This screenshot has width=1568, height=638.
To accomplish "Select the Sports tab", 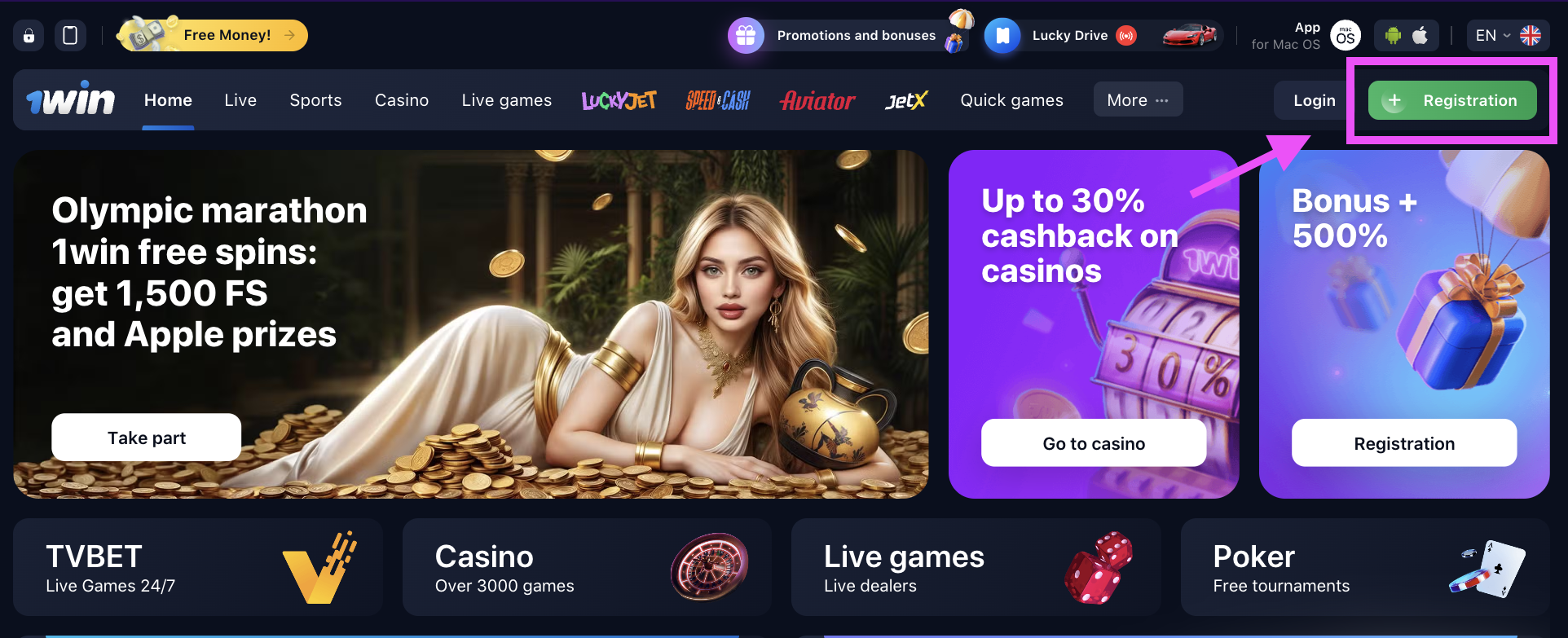I will (315, 100).
